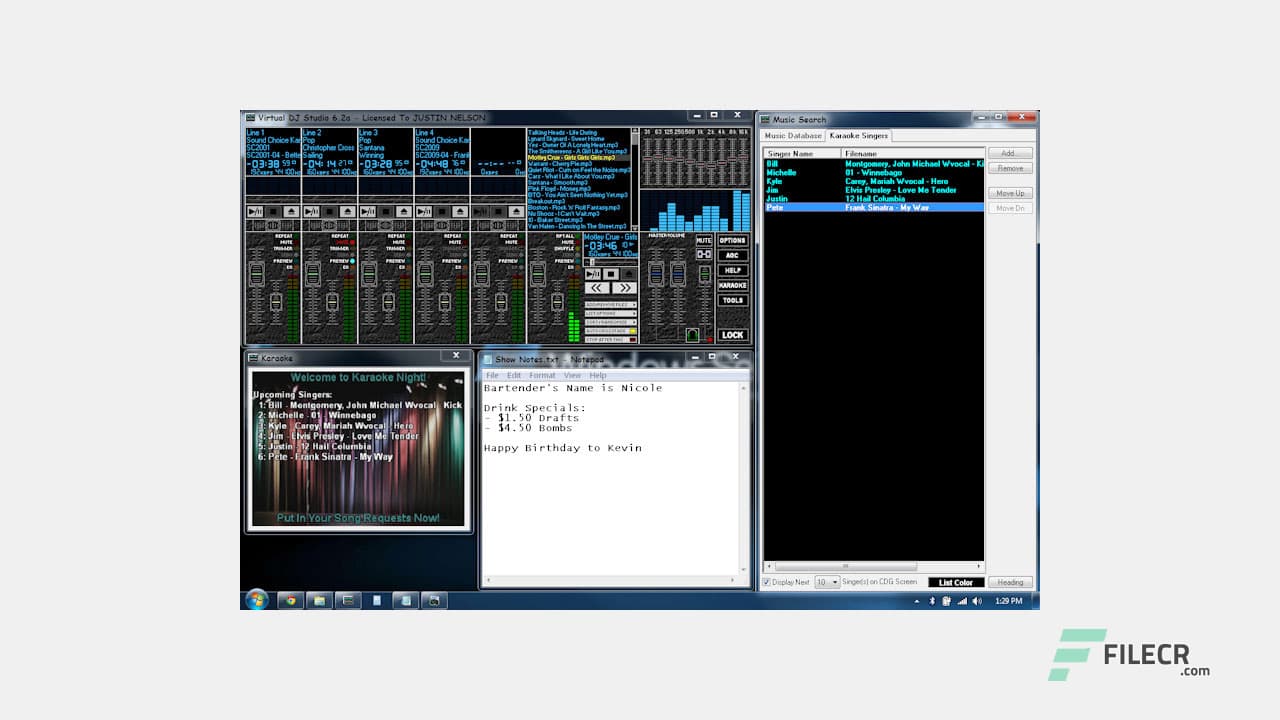
Task: Skip forward using the double-arrow icon
Action: 624,287
